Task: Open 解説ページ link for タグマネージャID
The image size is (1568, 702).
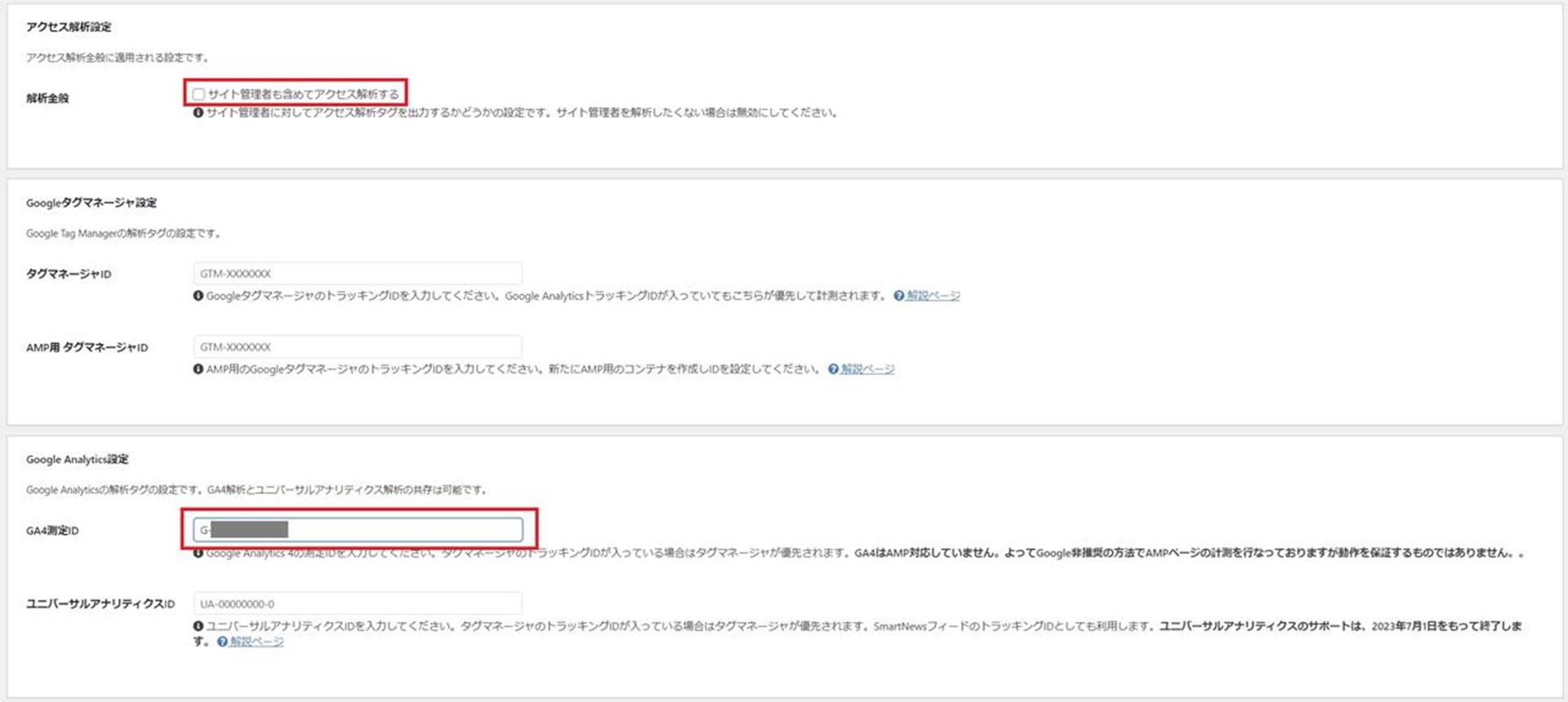Action: [x=933, y=296]
